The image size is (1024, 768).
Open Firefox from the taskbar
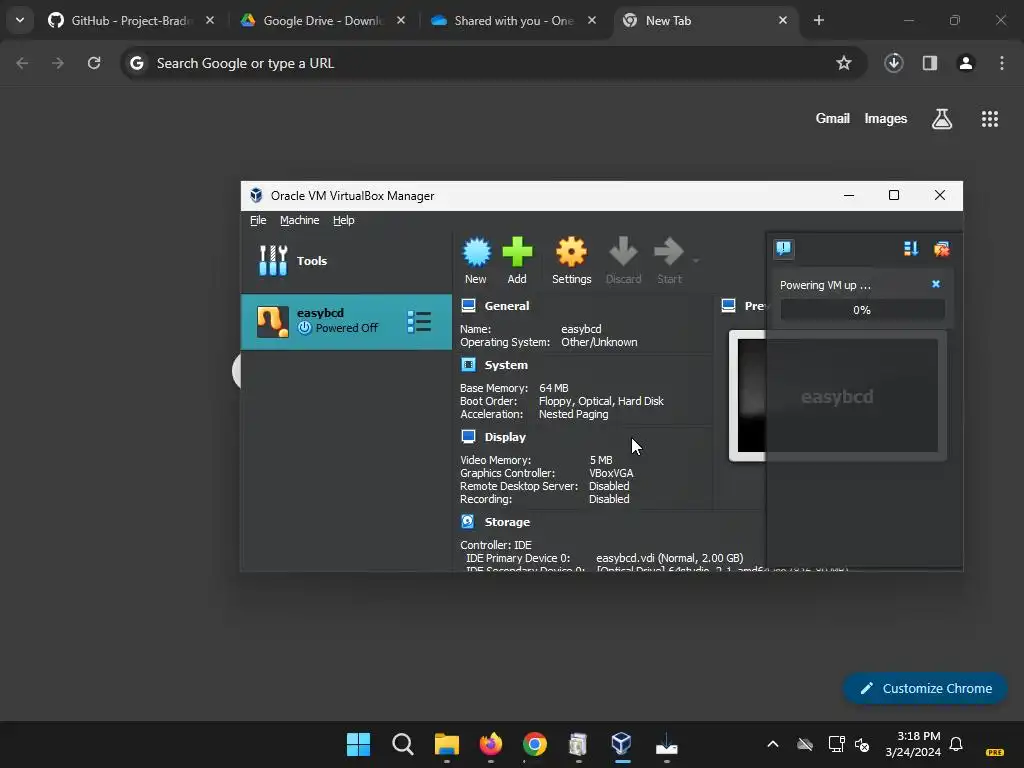tap(490, 744)
